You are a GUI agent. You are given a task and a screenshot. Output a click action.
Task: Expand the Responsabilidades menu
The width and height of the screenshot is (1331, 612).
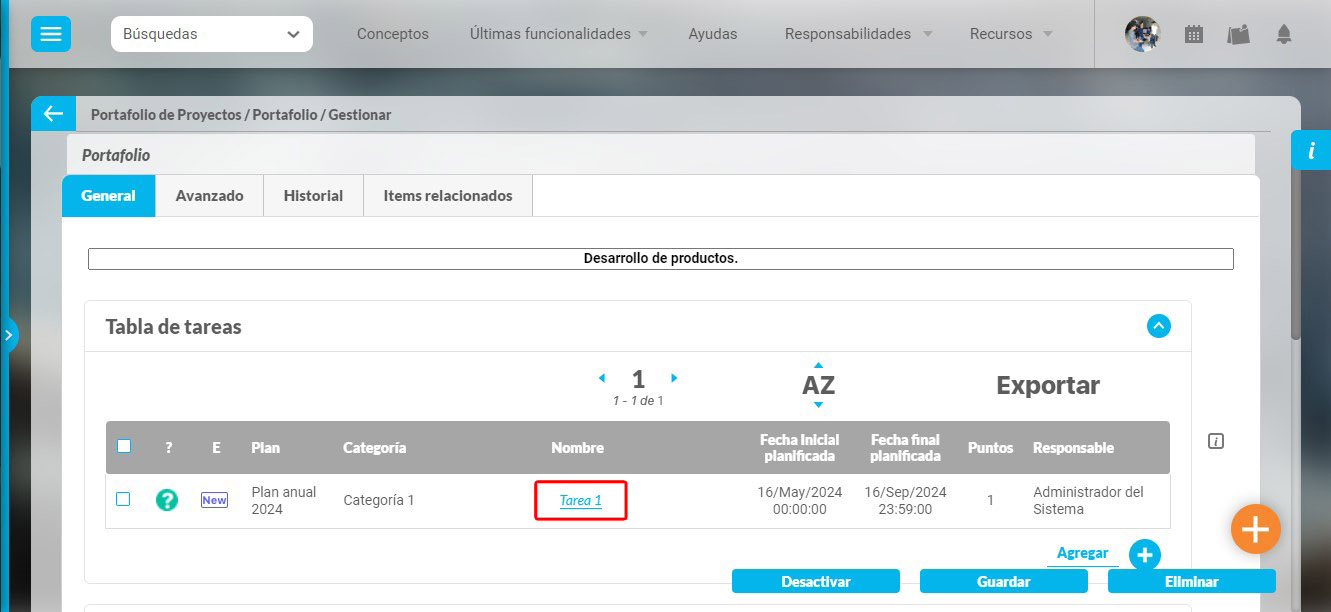(857, 34)
